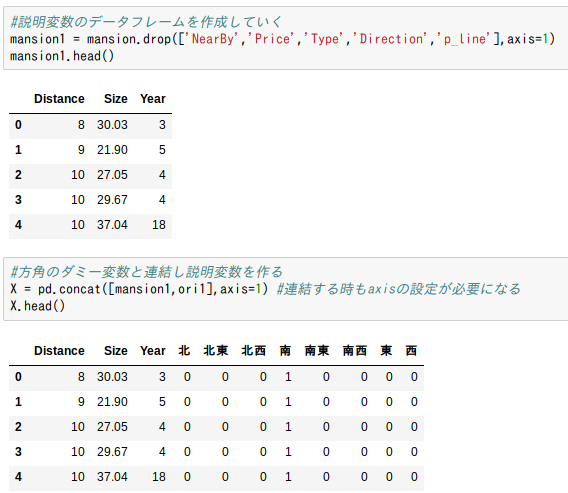
Task: Click Size value 30.03 in X output table
Action: pyautogui.click(x=112, y=377)
